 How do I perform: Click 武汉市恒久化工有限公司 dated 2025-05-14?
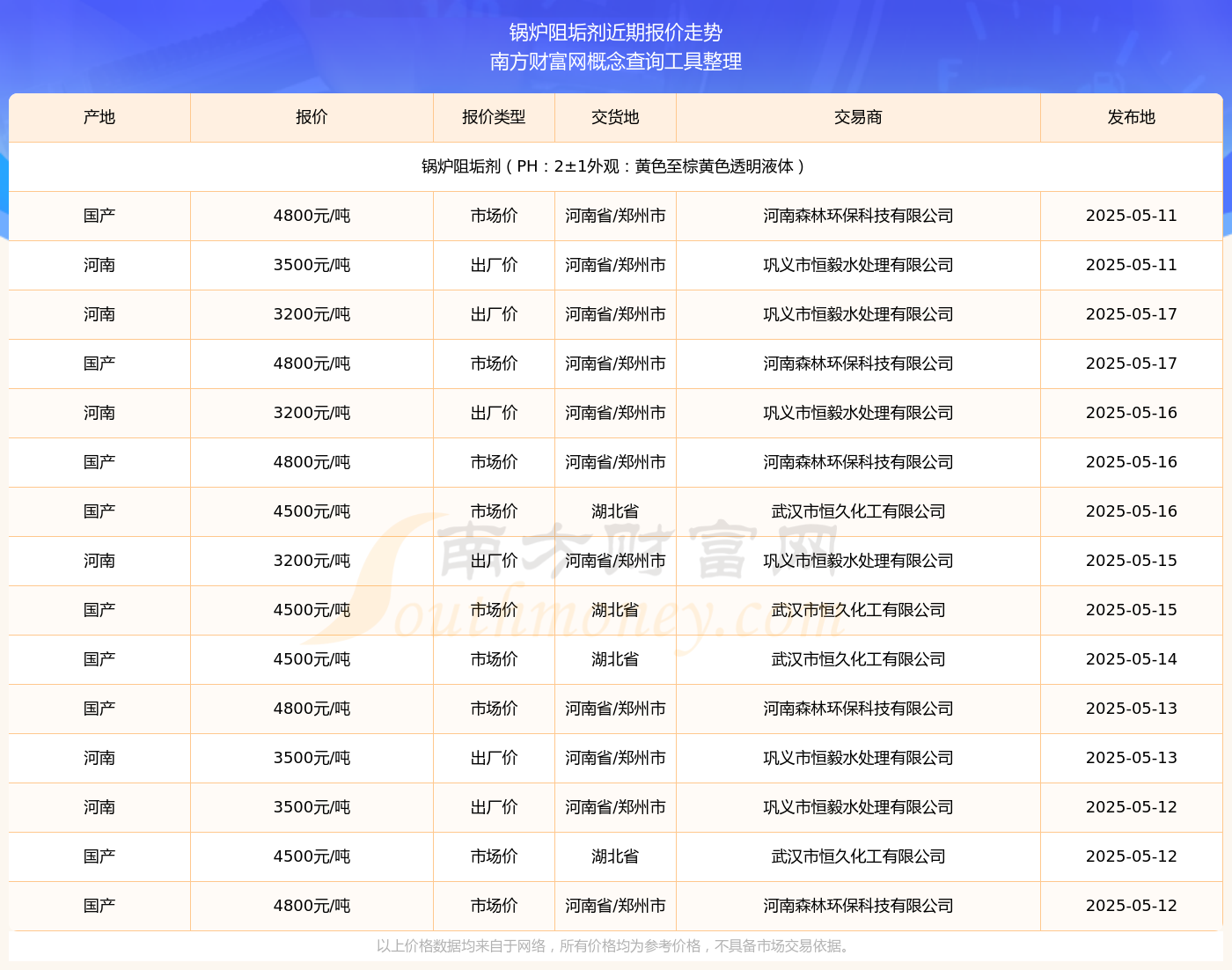858,659
